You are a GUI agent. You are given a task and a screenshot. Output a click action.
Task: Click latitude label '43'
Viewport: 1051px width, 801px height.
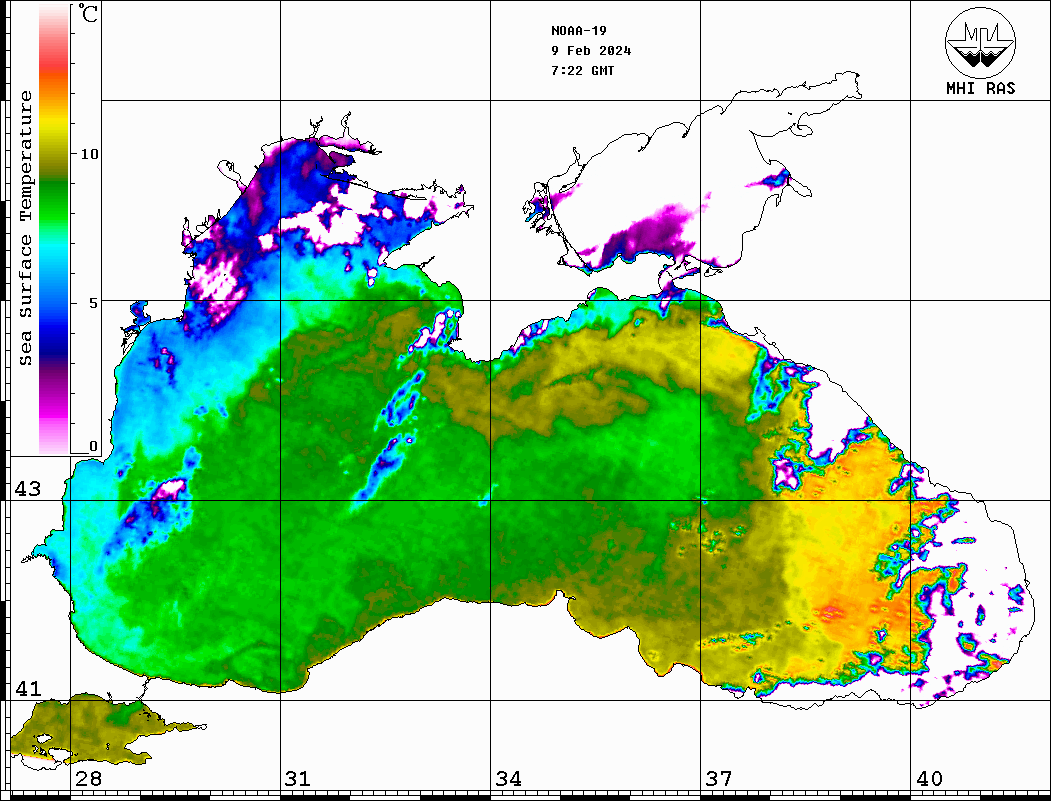coord(28,489)
